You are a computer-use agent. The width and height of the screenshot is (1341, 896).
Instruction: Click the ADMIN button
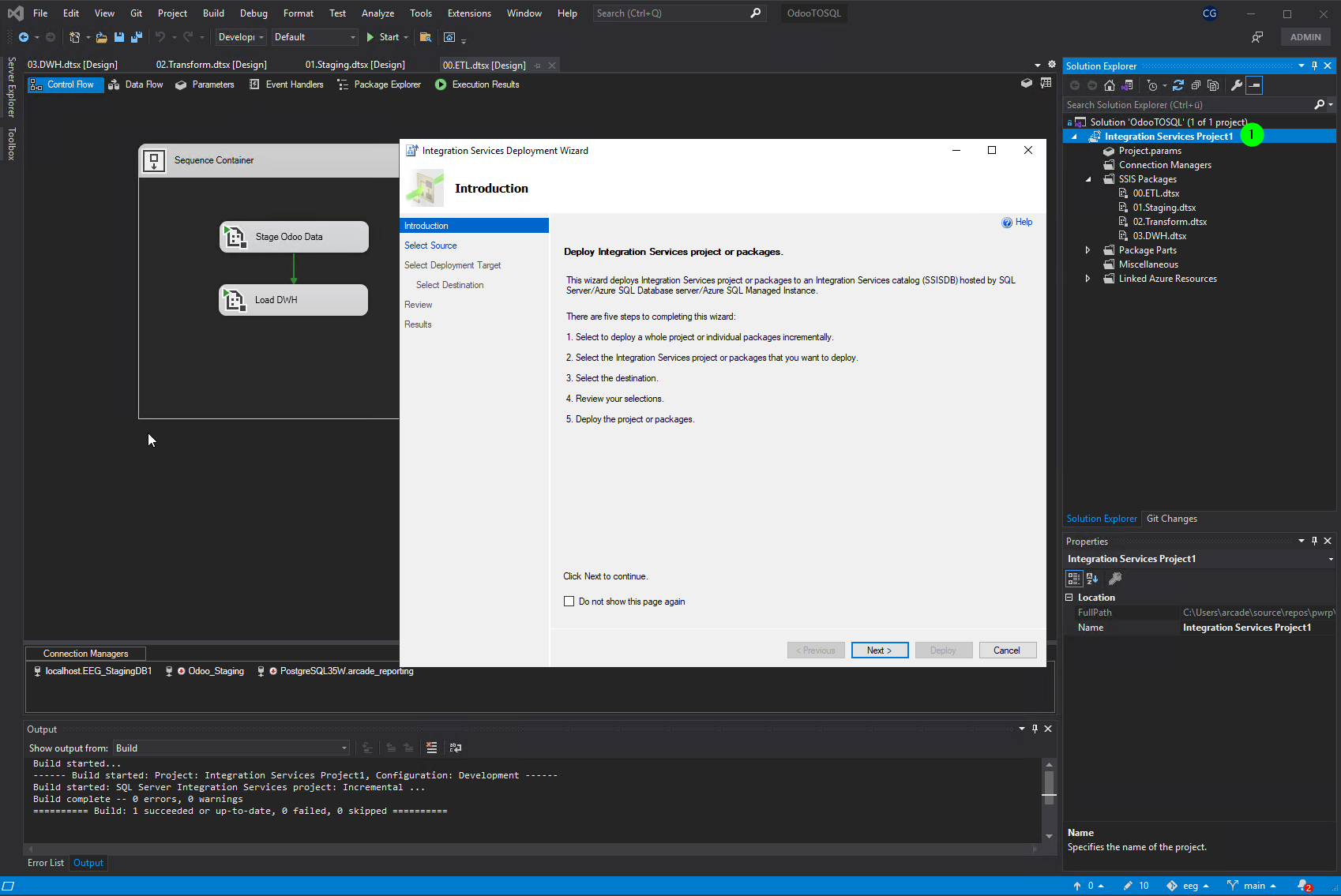click(x=1305, y=37)
